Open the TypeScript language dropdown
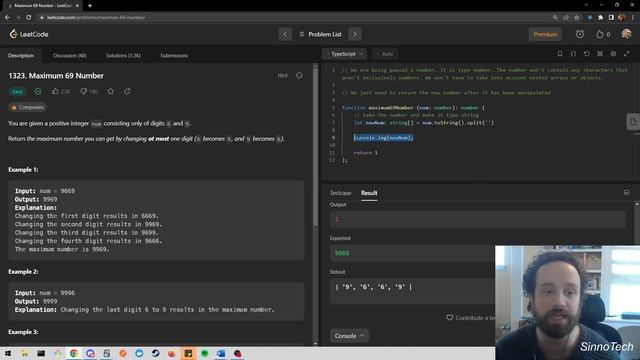The width and height of the screenshot is (640, 360). click(344, 54)
